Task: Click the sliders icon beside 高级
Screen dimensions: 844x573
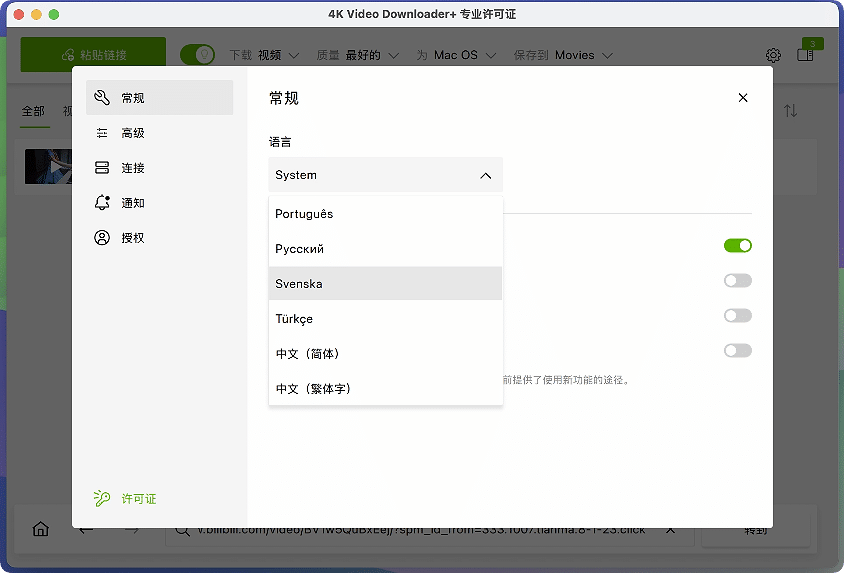Action: tap(102, 133)
